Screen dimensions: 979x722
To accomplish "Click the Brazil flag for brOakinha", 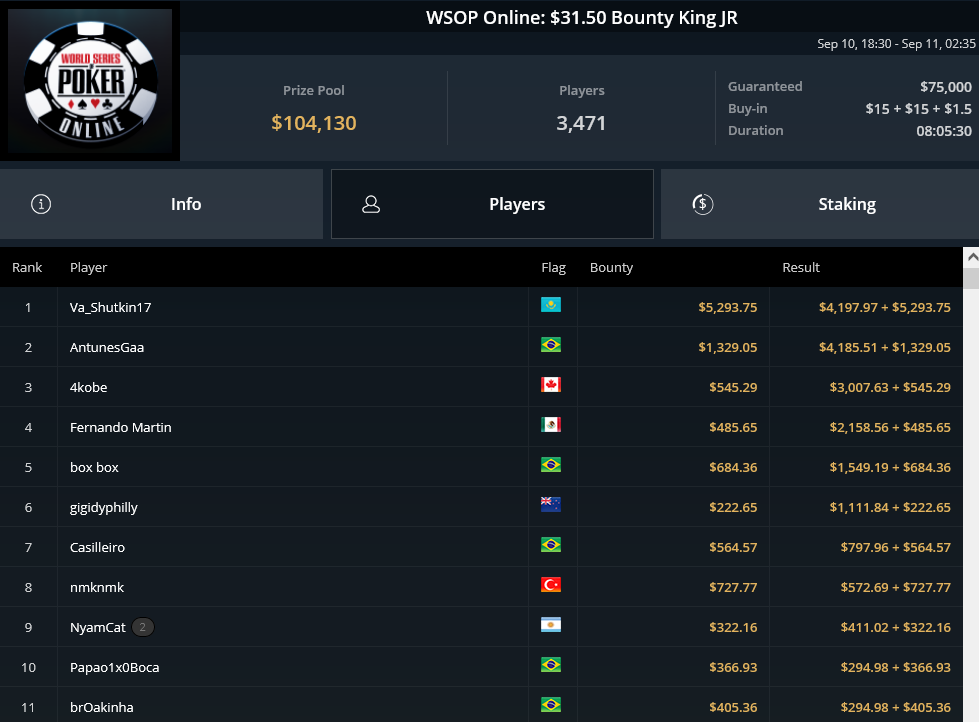I will pyautogui.click(x=551, y=705).
